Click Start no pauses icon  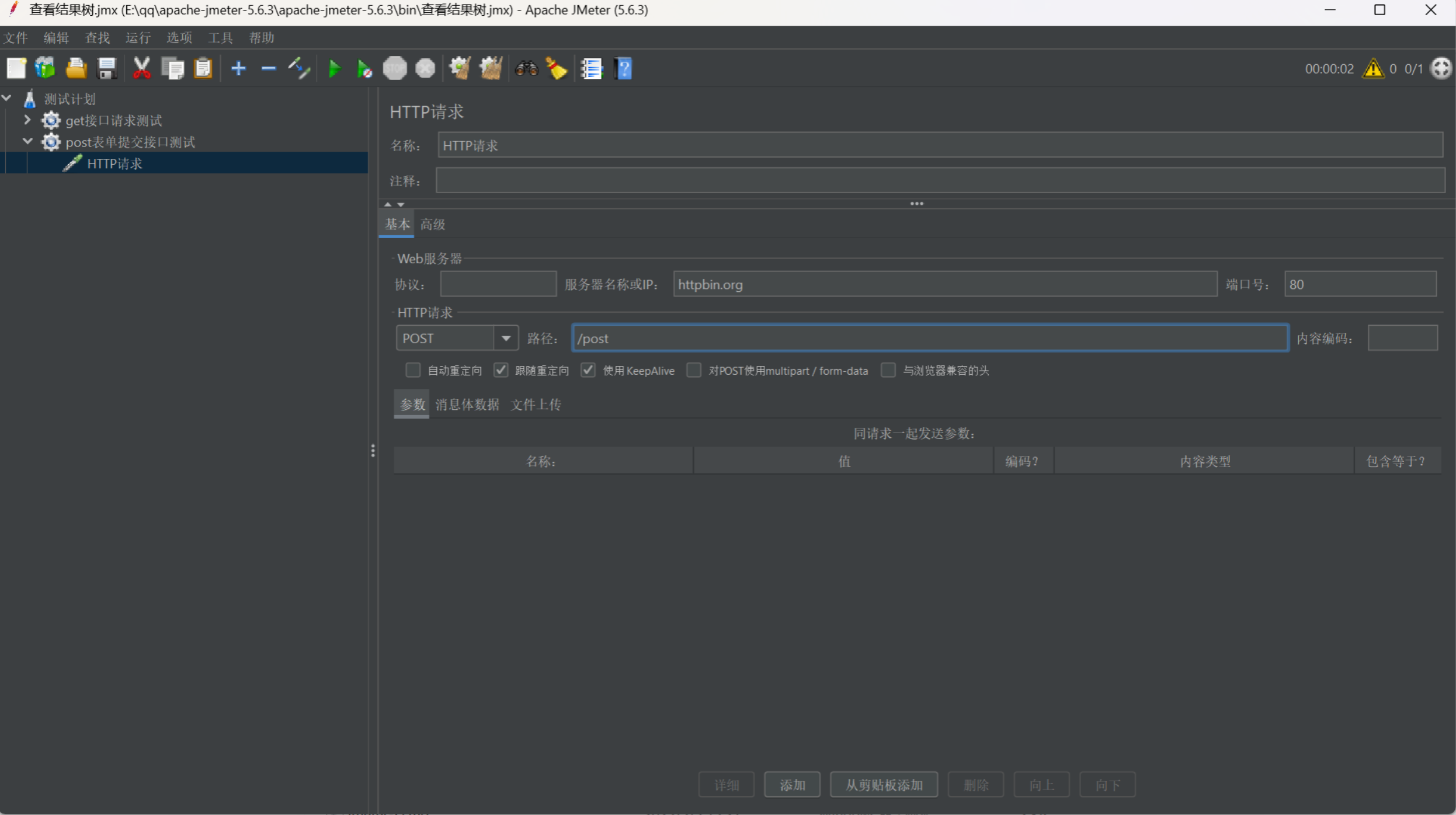coord(364,69)
